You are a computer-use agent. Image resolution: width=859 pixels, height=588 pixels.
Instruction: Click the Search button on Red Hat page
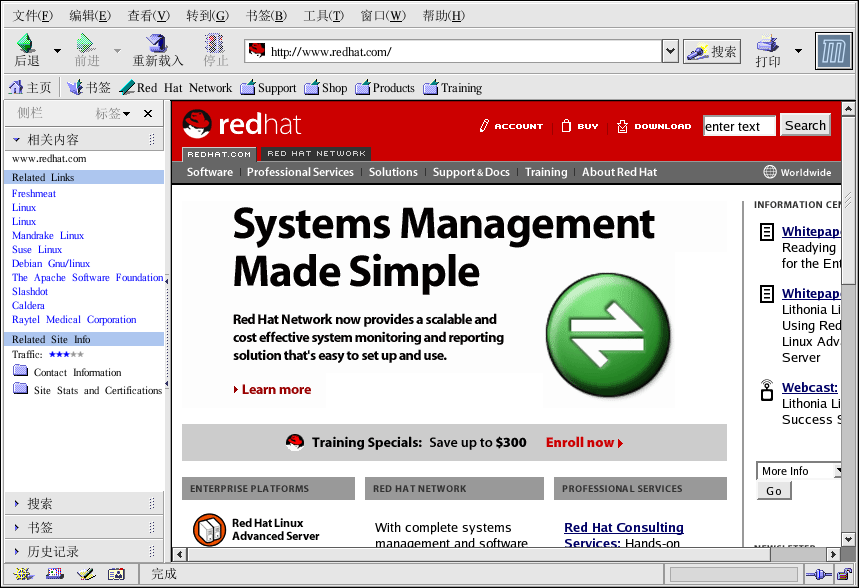pos(805,125)
